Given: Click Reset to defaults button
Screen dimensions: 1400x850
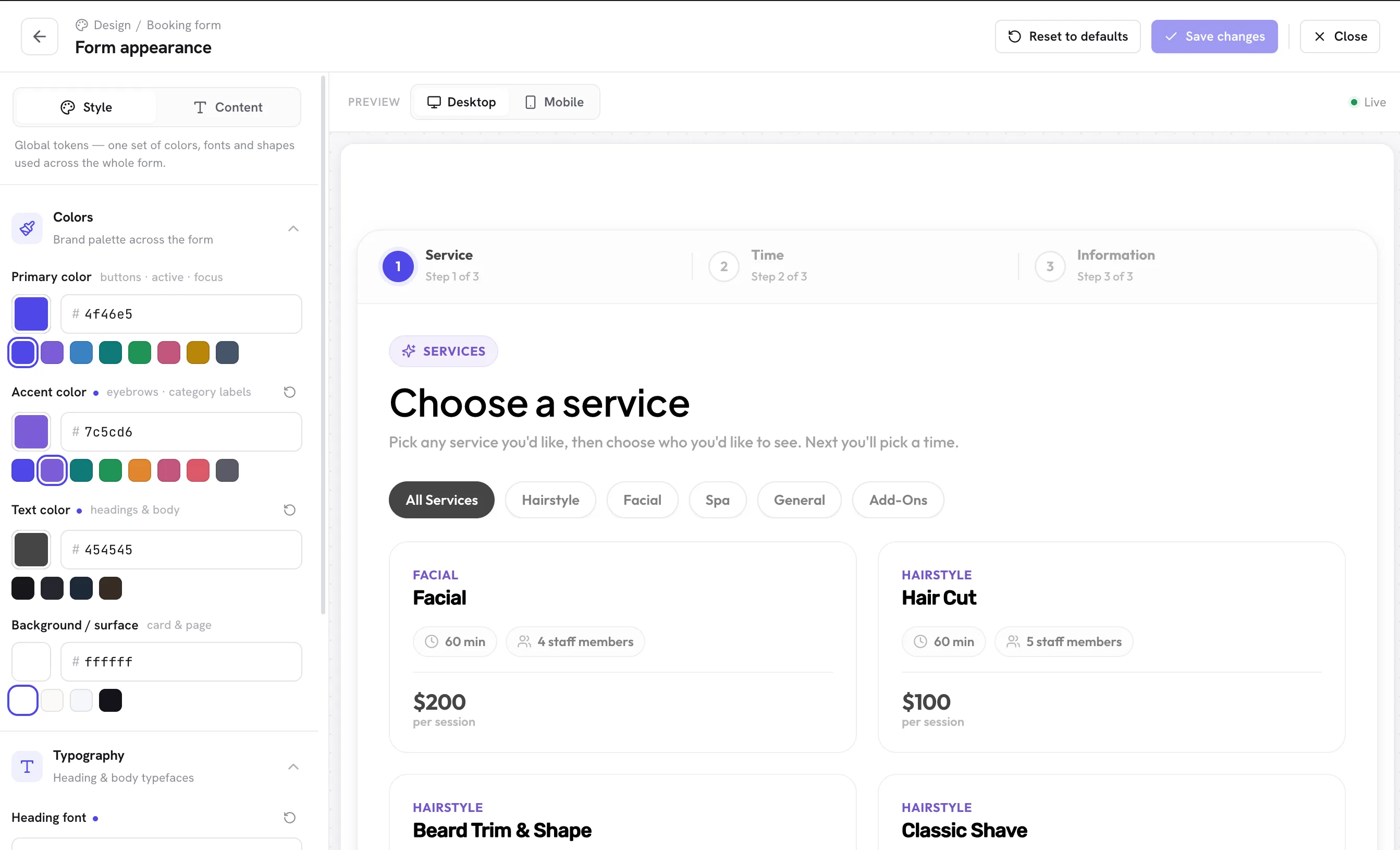Looking at the screenshot, I should click(x=1067, y=37).
